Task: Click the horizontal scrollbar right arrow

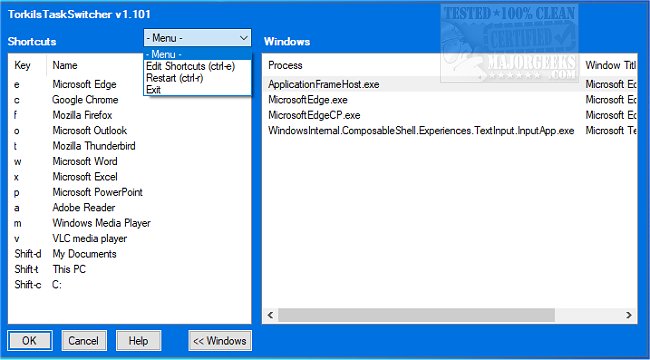Action: [629, 315]
